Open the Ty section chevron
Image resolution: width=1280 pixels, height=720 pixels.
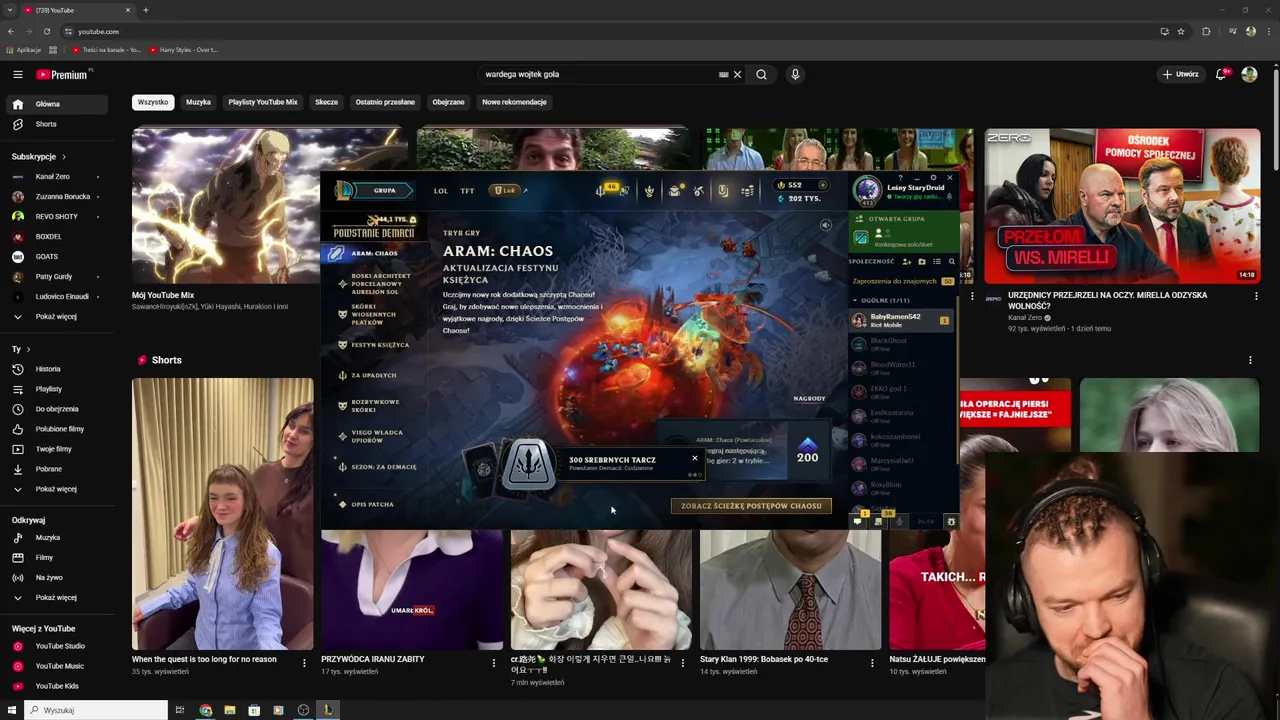point(28,349)
